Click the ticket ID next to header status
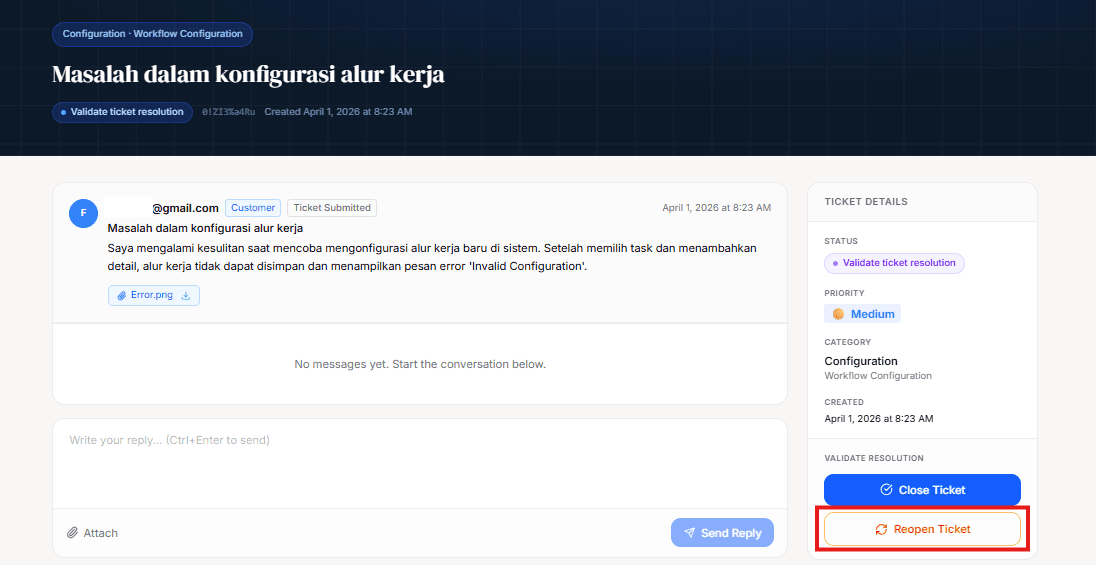Screen dimensions: 1096x565 [228, 112]
